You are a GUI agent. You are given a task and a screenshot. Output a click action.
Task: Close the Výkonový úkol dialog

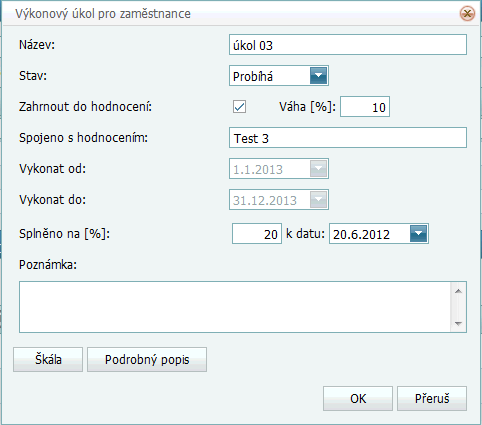click(467, 14)
